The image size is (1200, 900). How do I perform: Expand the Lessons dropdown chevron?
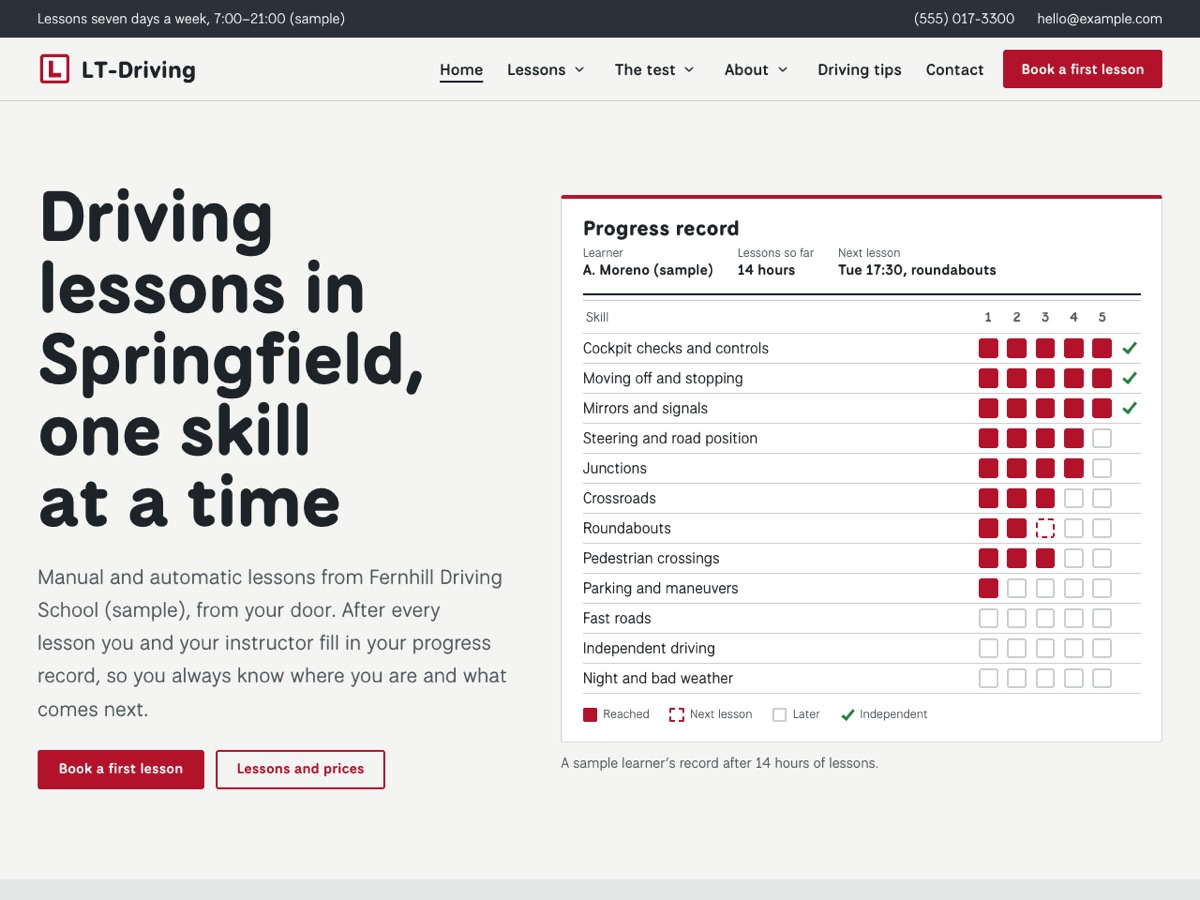(579, 70)
